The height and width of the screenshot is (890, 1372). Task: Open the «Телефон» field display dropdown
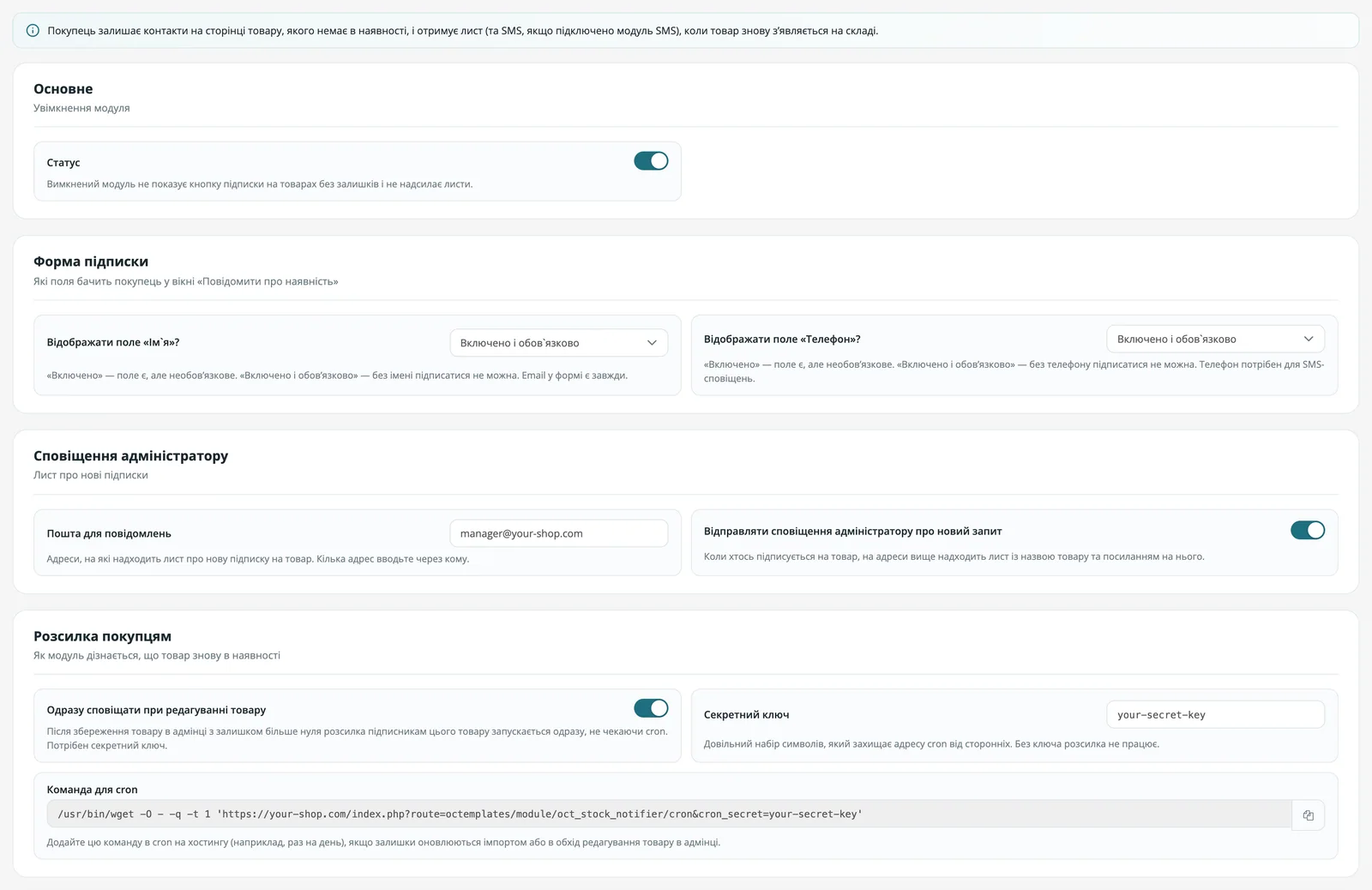[x=1215, y=340]
